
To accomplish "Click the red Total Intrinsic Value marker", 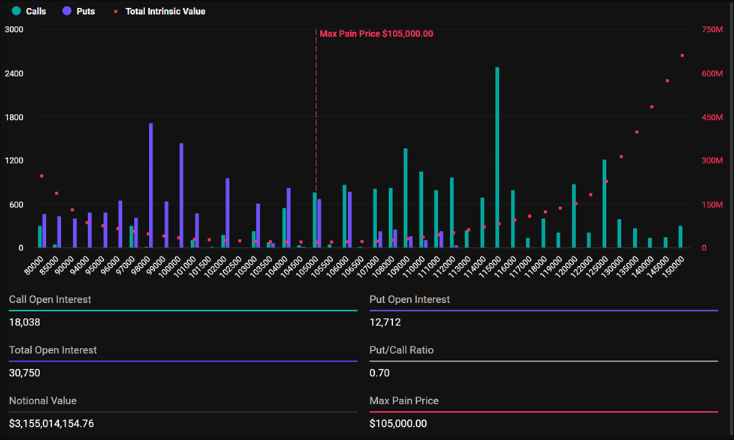I will [x=116, y=10].
